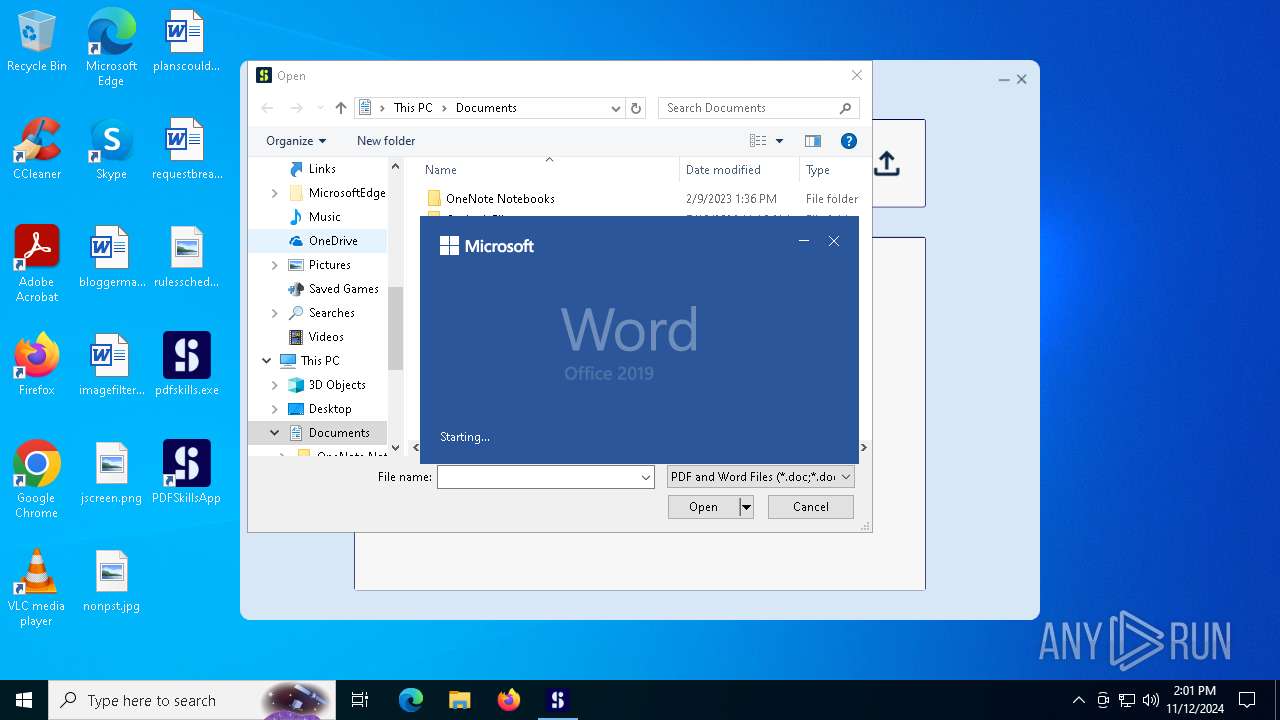The width and height of the screenshot is (1280, 720).
Task: Click the Search Documents field
Action: point(747,108)
